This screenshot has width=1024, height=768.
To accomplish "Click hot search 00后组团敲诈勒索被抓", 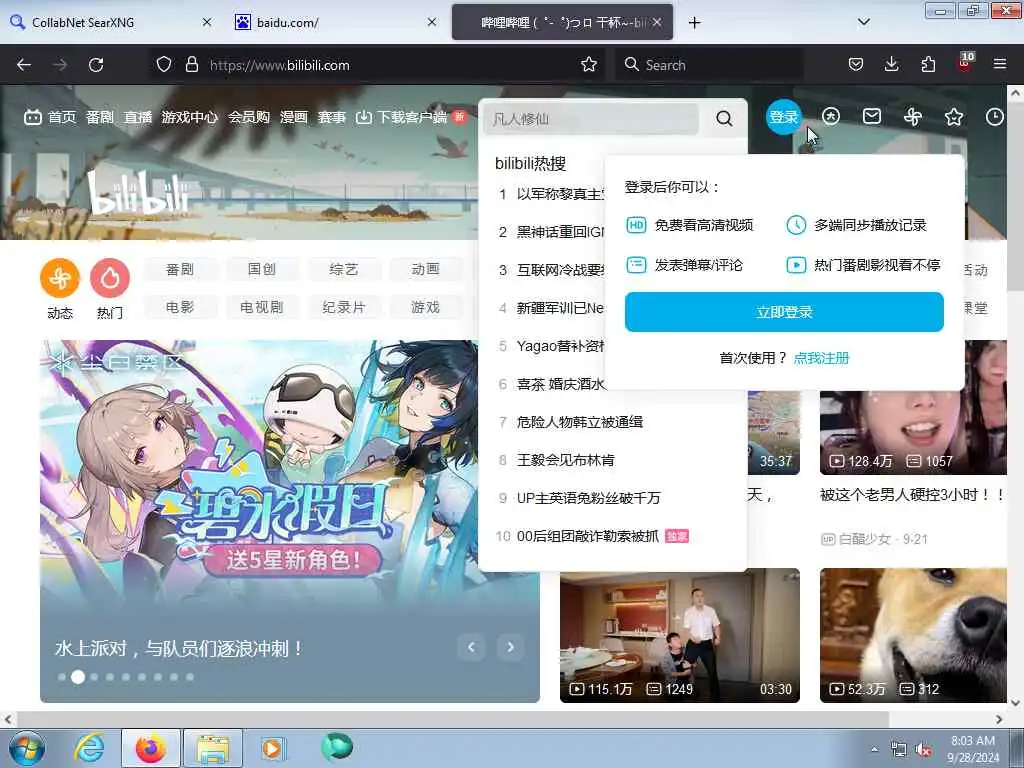I will tap(588, 536).
